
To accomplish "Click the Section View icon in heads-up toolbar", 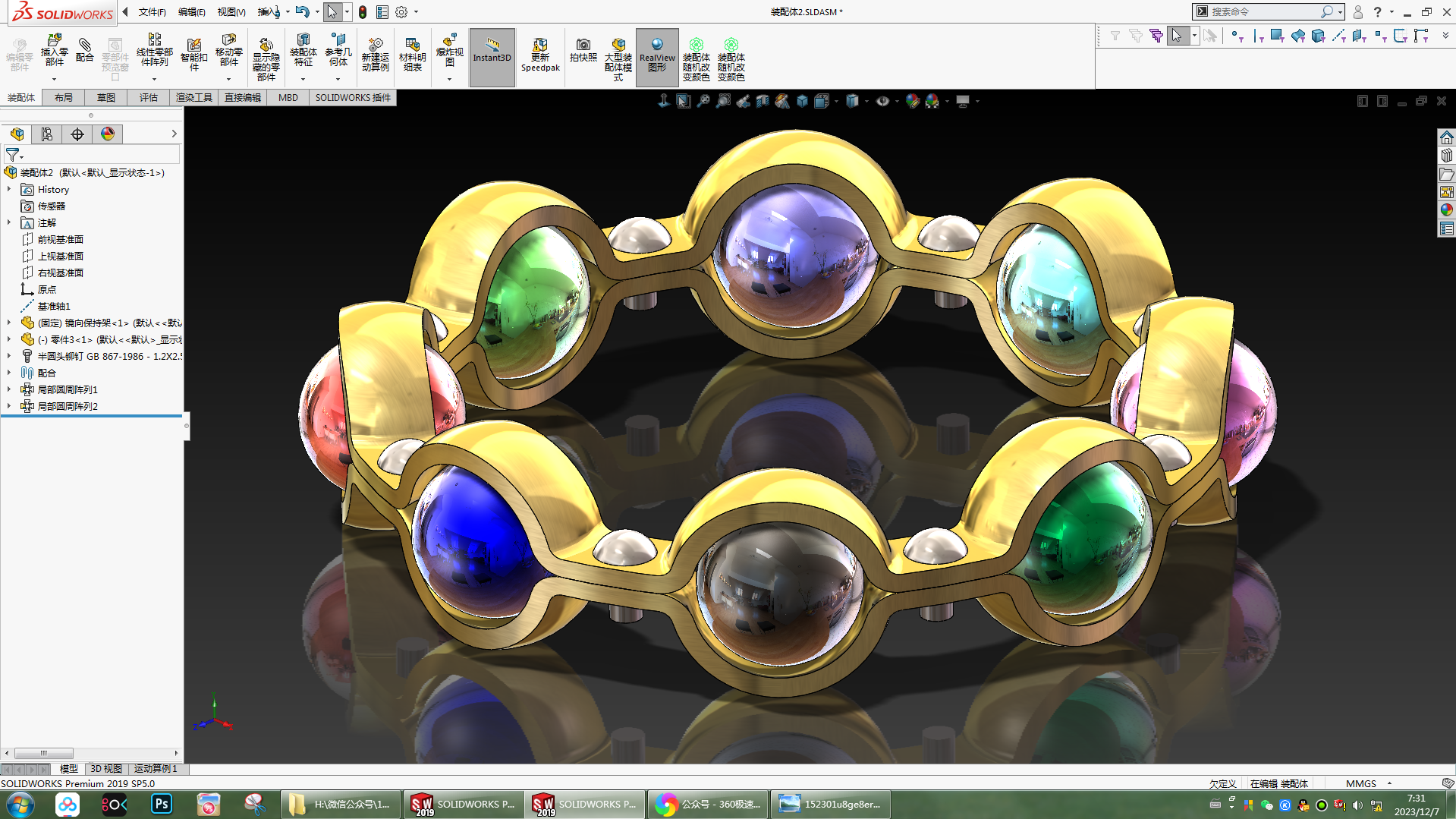I will tap(763, 101).
